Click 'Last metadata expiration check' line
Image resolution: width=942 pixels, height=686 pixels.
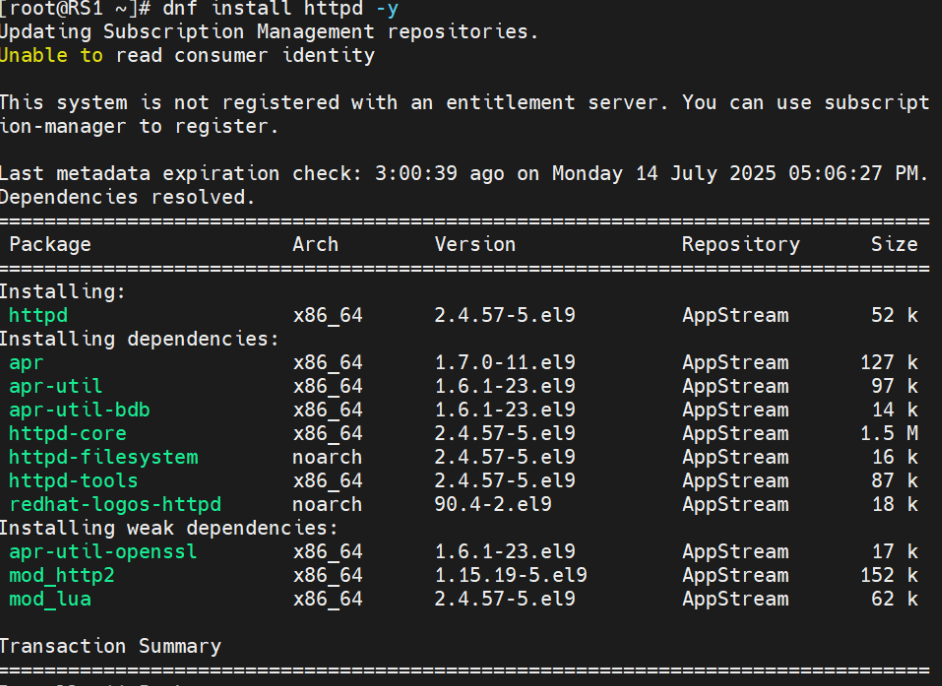tap(464, 174)
